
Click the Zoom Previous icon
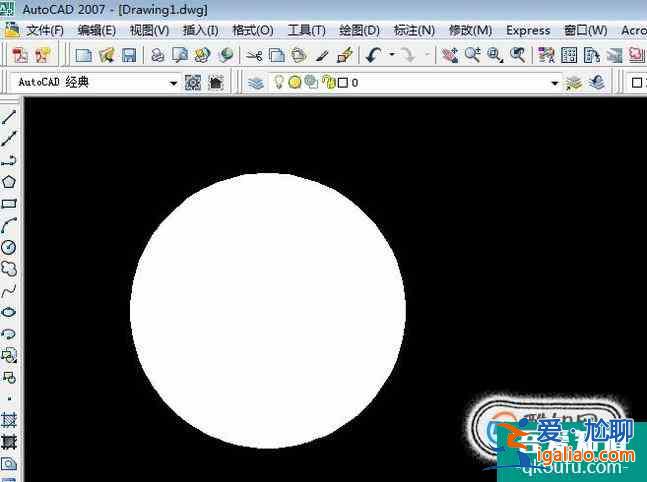pyautogui.click(x=517, y=55)
